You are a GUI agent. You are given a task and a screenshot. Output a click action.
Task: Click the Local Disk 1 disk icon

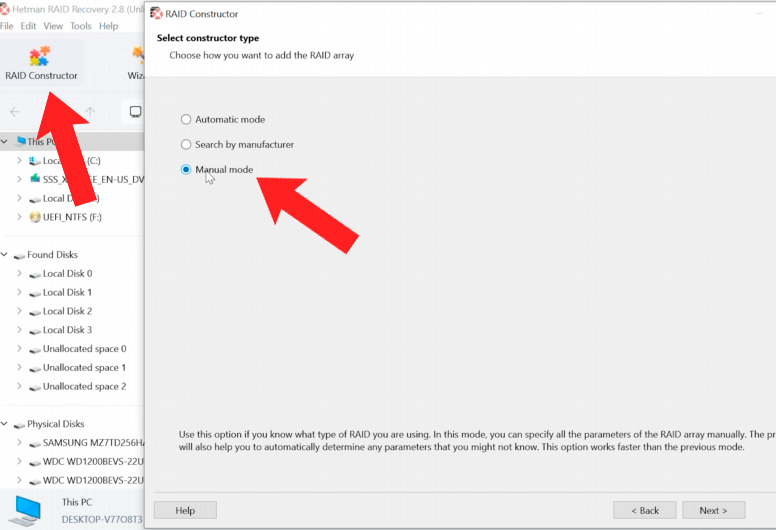[35, 293]
